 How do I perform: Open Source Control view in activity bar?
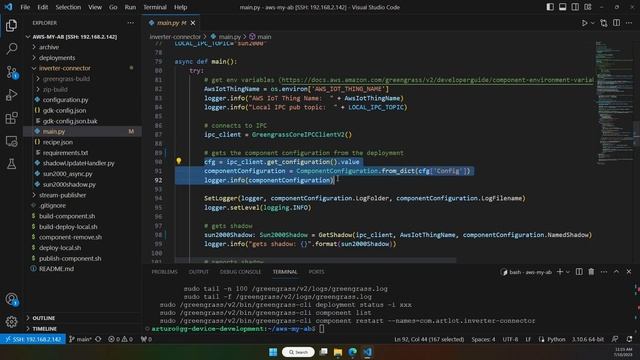(x=11, y=72)
